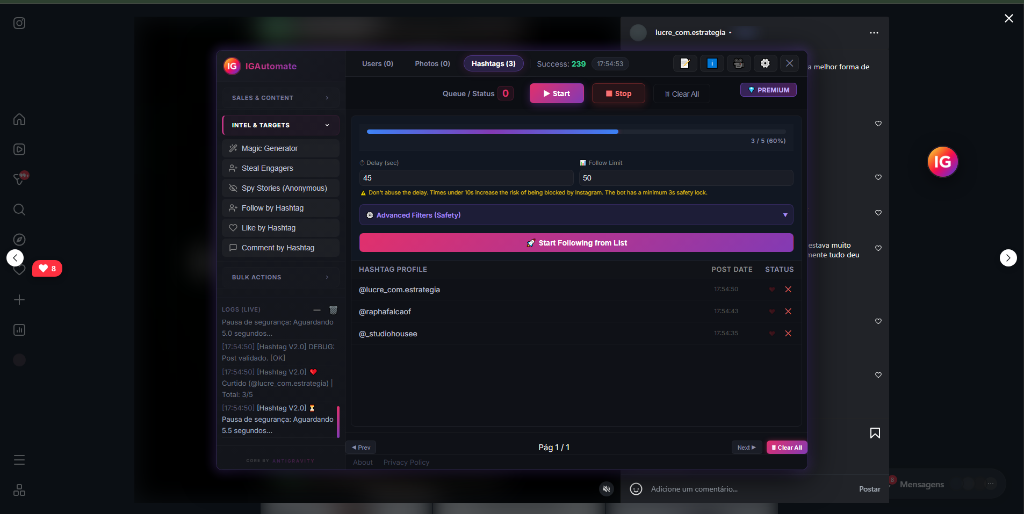Minimize the live logs panel
1024x514 pixels.
tap(317, 310)
